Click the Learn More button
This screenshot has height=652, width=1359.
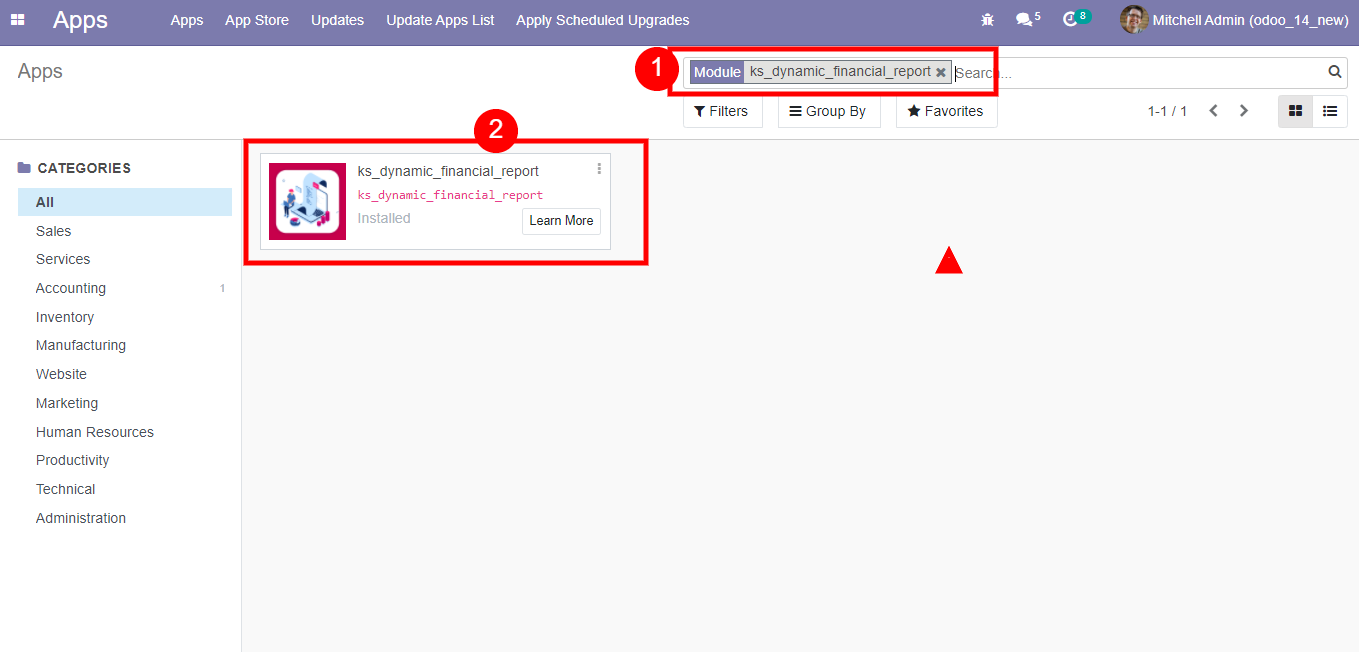pyautogui.click(x=561, y=221)
